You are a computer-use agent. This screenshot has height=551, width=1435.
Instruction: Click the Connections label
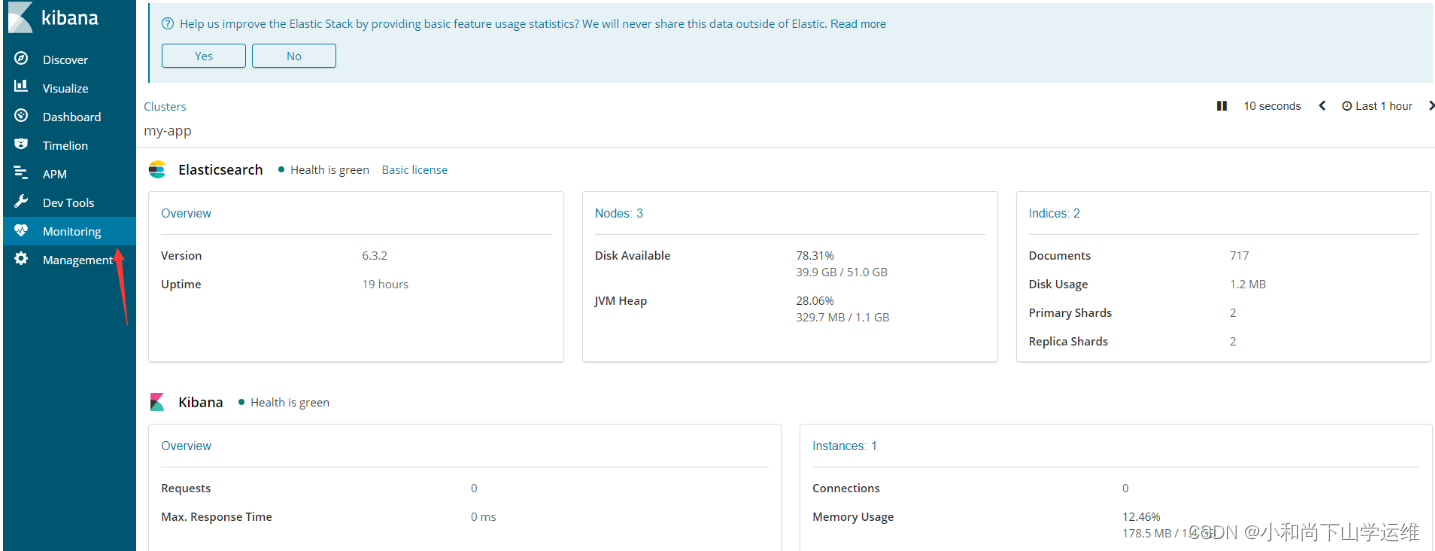[846, 488]
